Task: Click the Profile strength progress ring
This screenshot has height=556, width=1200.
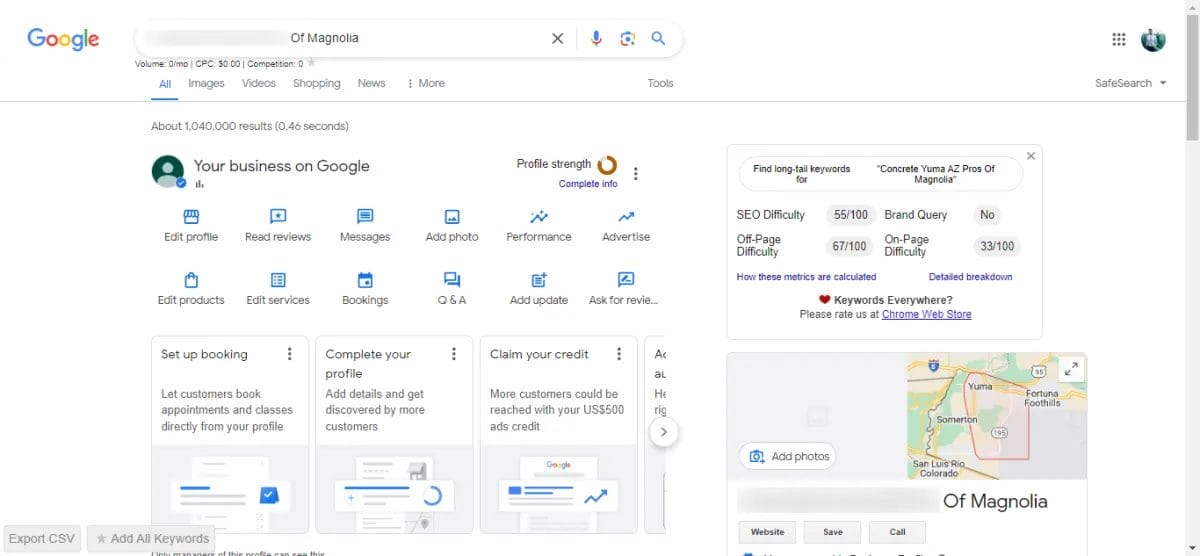Action: [607, 165]
